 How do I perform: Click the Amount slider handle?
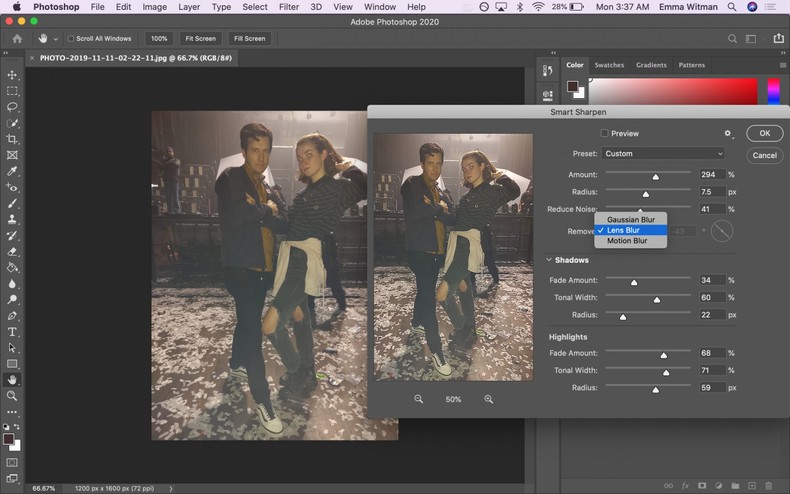coord(656,177)
